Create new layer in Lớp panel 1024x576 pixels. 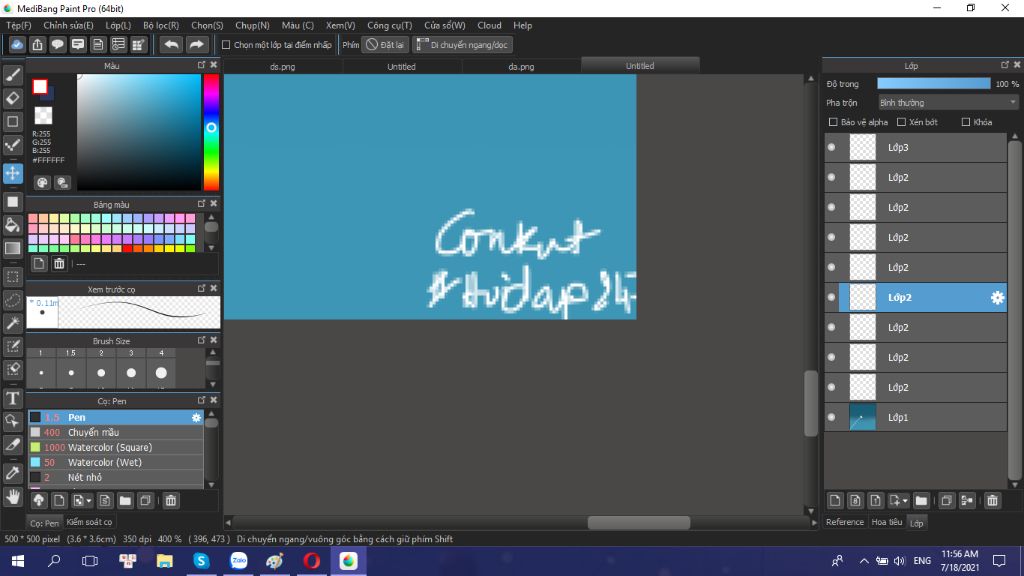point(835,501)
